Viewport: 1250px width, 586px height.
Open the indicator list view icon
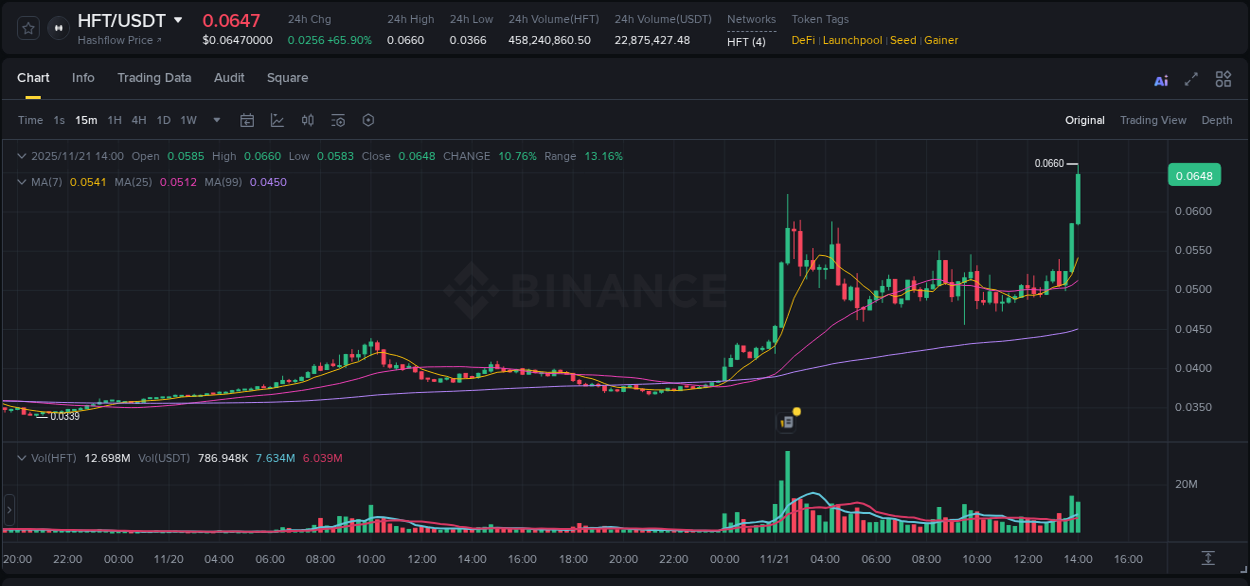point(337,120)
